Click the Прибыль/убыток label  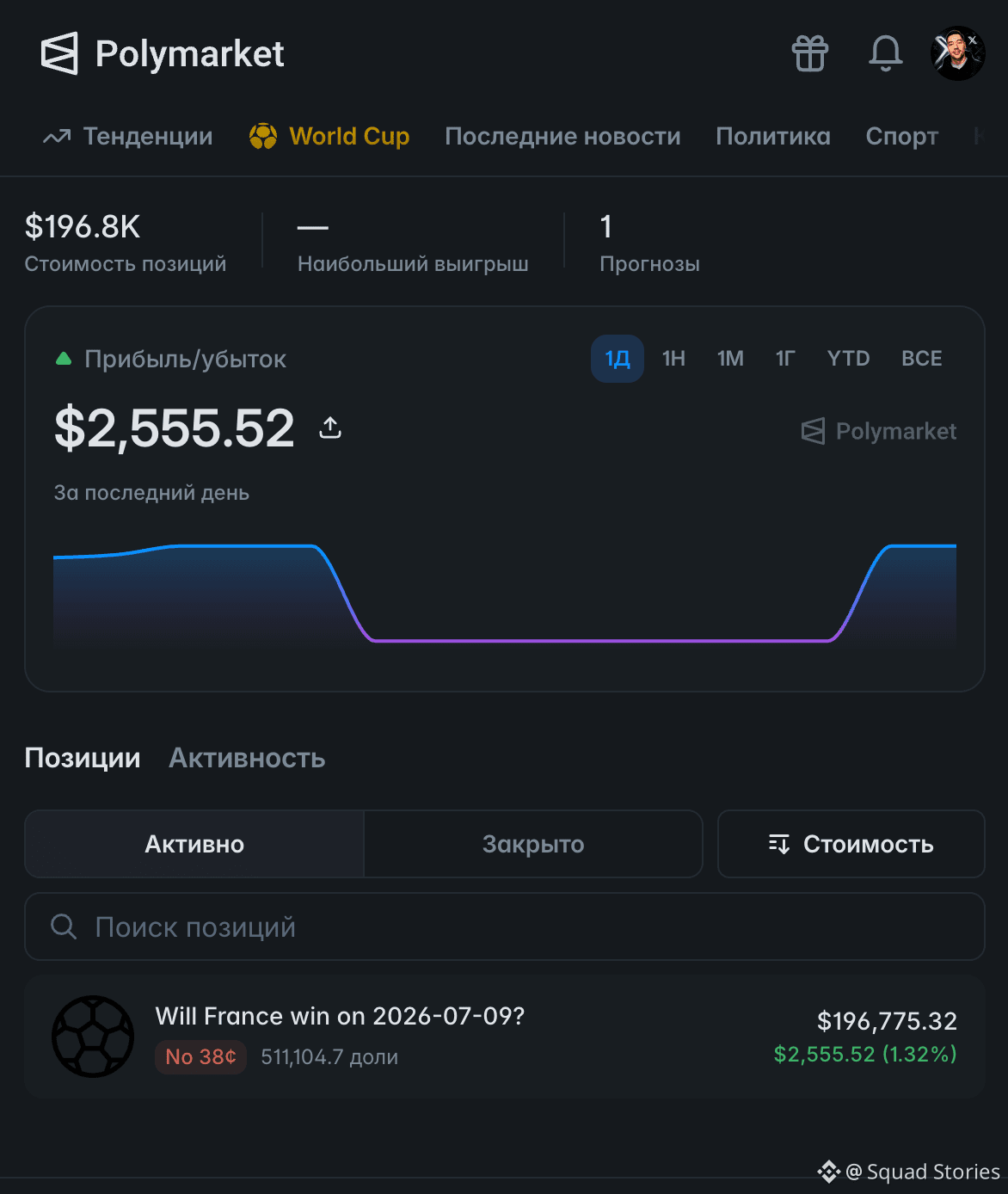pyautogui.click(x=185, y=359)
